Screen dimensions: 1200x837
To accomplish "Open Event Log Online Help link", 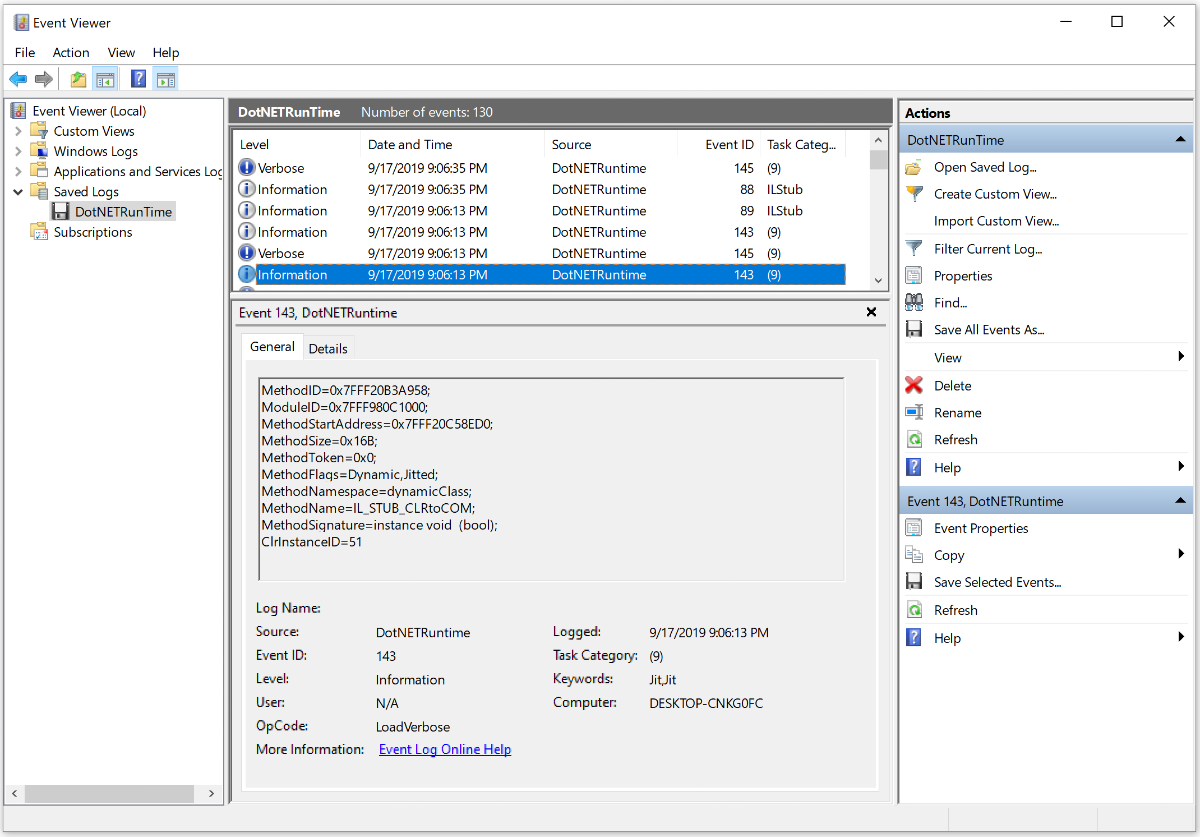I will [445, 749].
